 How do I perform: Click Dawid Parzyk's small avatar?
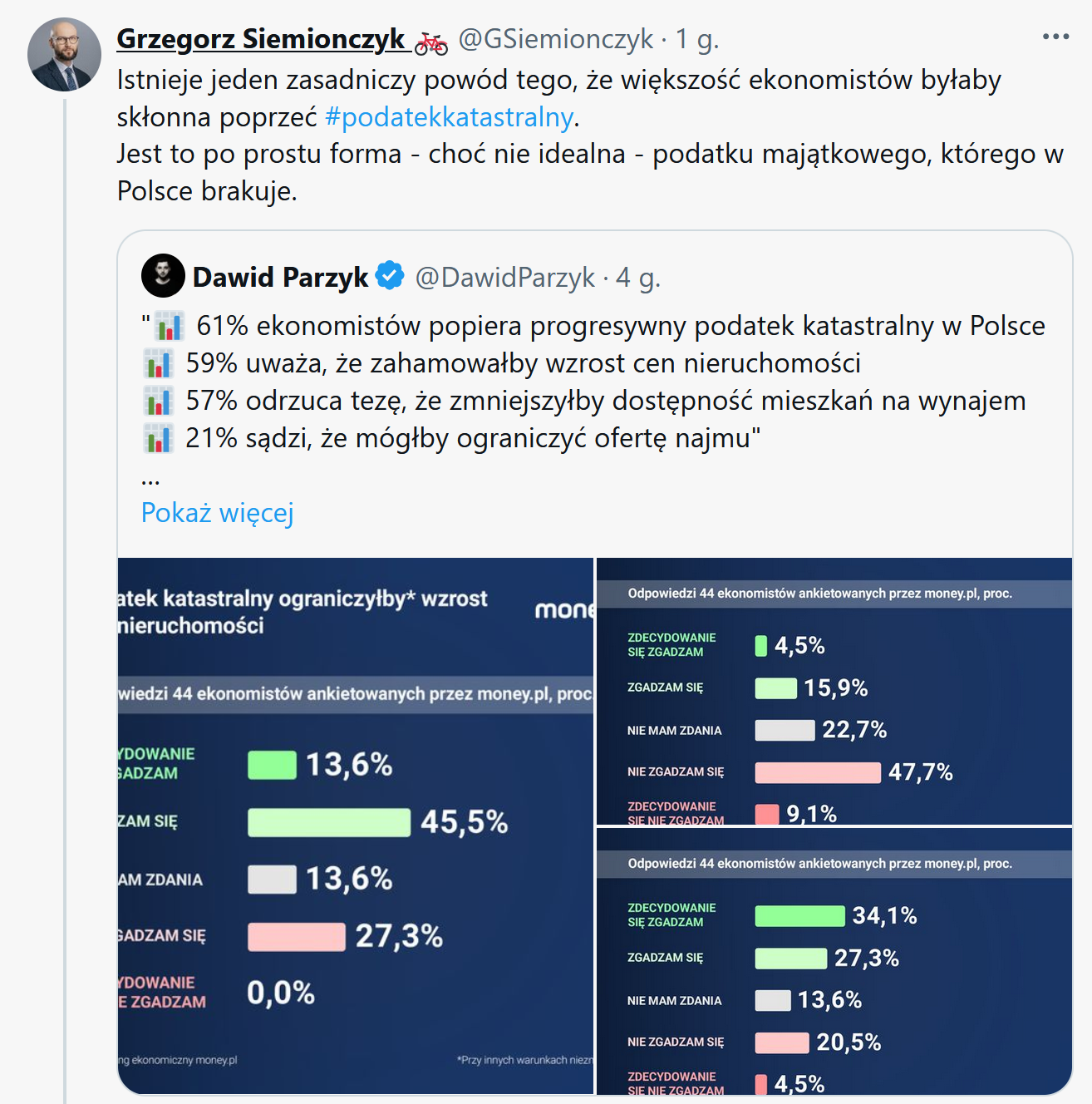coord(163,276)
